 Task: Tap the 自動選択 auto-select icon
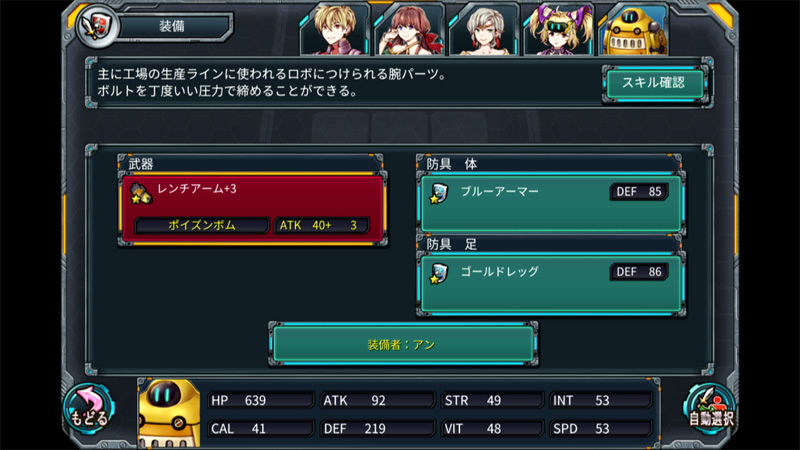pyautogui.click(x=710, y=409)
